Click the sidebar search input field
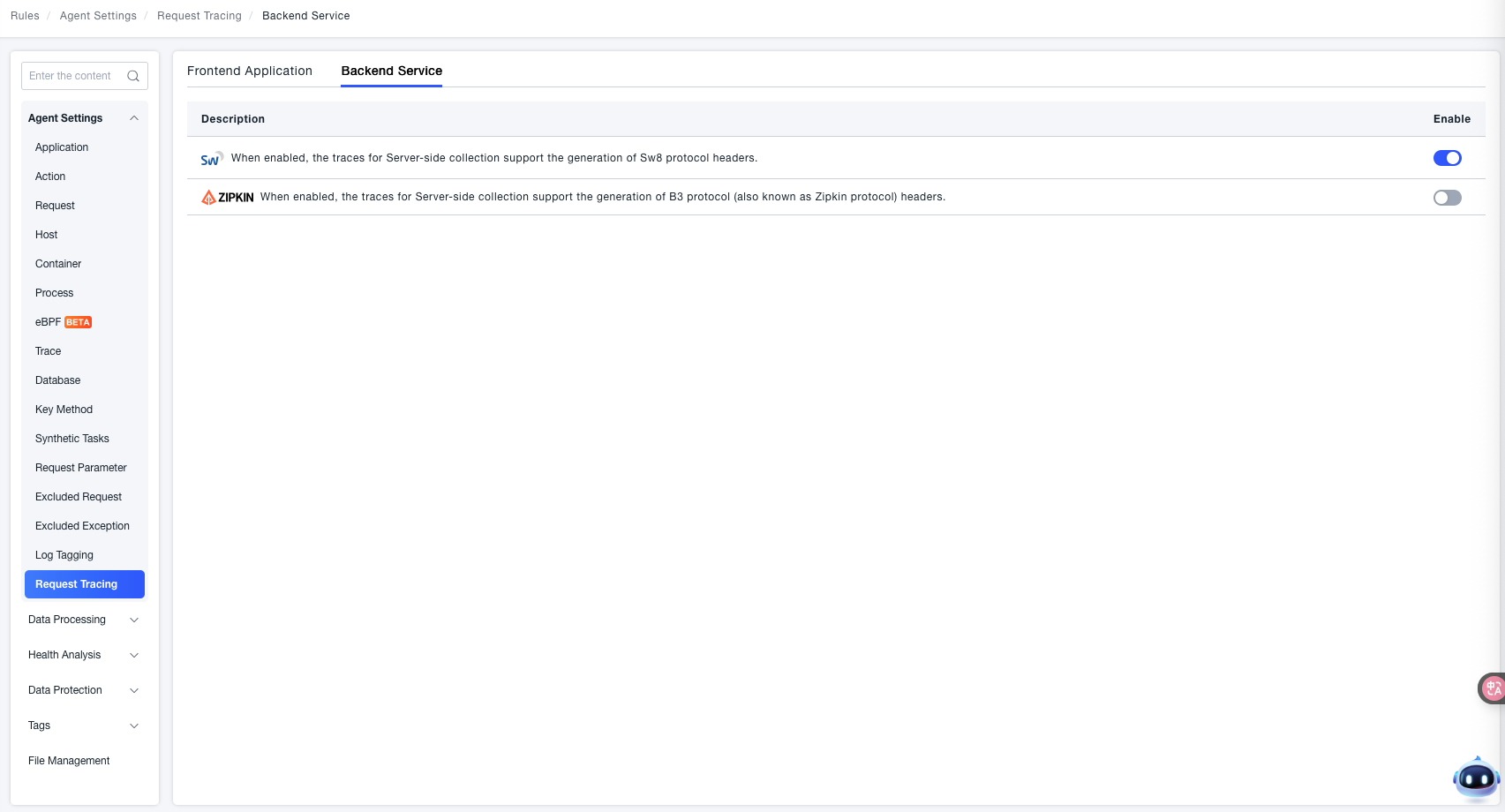 pyautogui.click(x=74, y=76)
